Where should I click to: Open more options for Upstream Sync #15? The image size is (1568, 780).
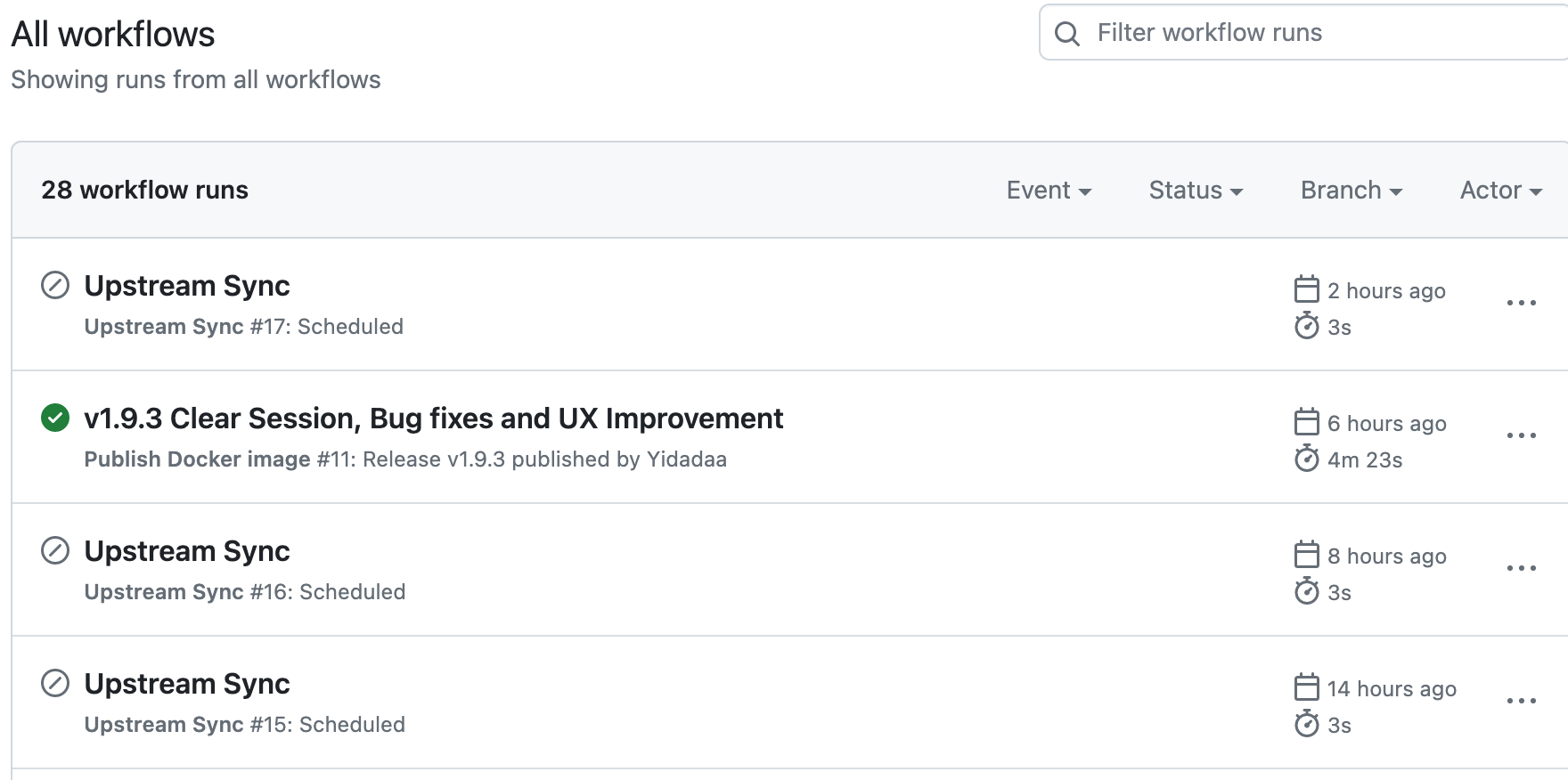(x=1521, y=701)
